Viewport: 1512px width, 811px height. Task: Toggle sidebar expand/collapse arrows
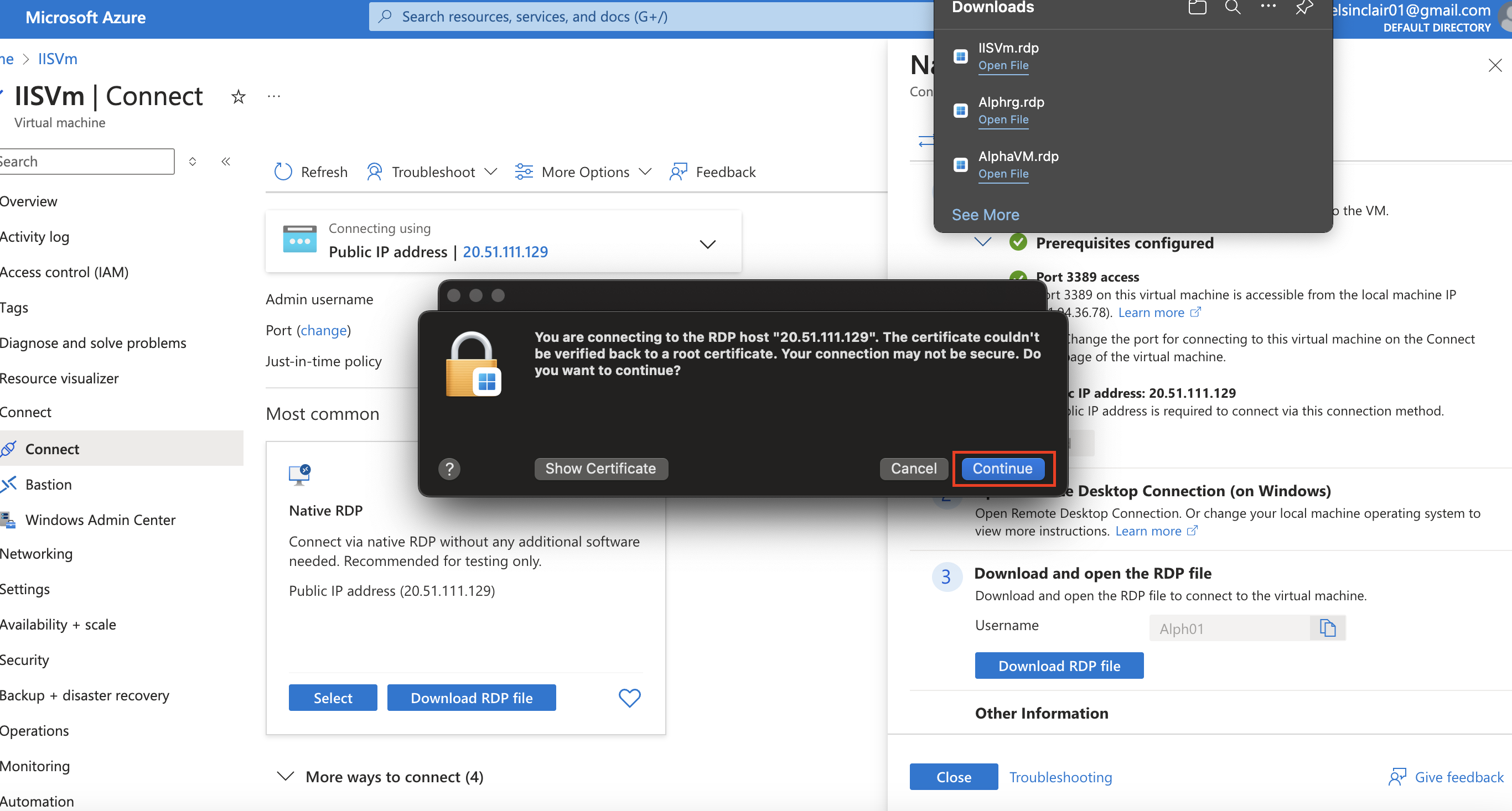pos(193,162)
